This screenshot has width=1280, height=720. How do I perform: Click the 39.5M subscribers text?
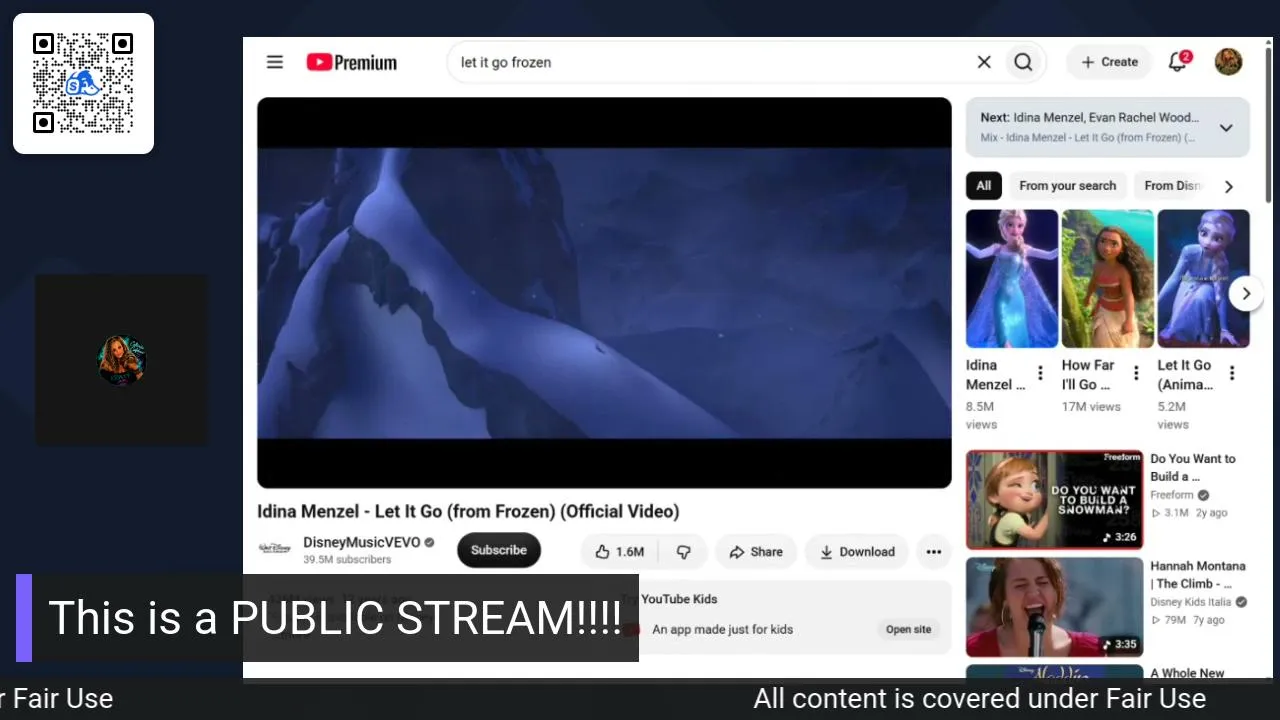tap(347, 560)
